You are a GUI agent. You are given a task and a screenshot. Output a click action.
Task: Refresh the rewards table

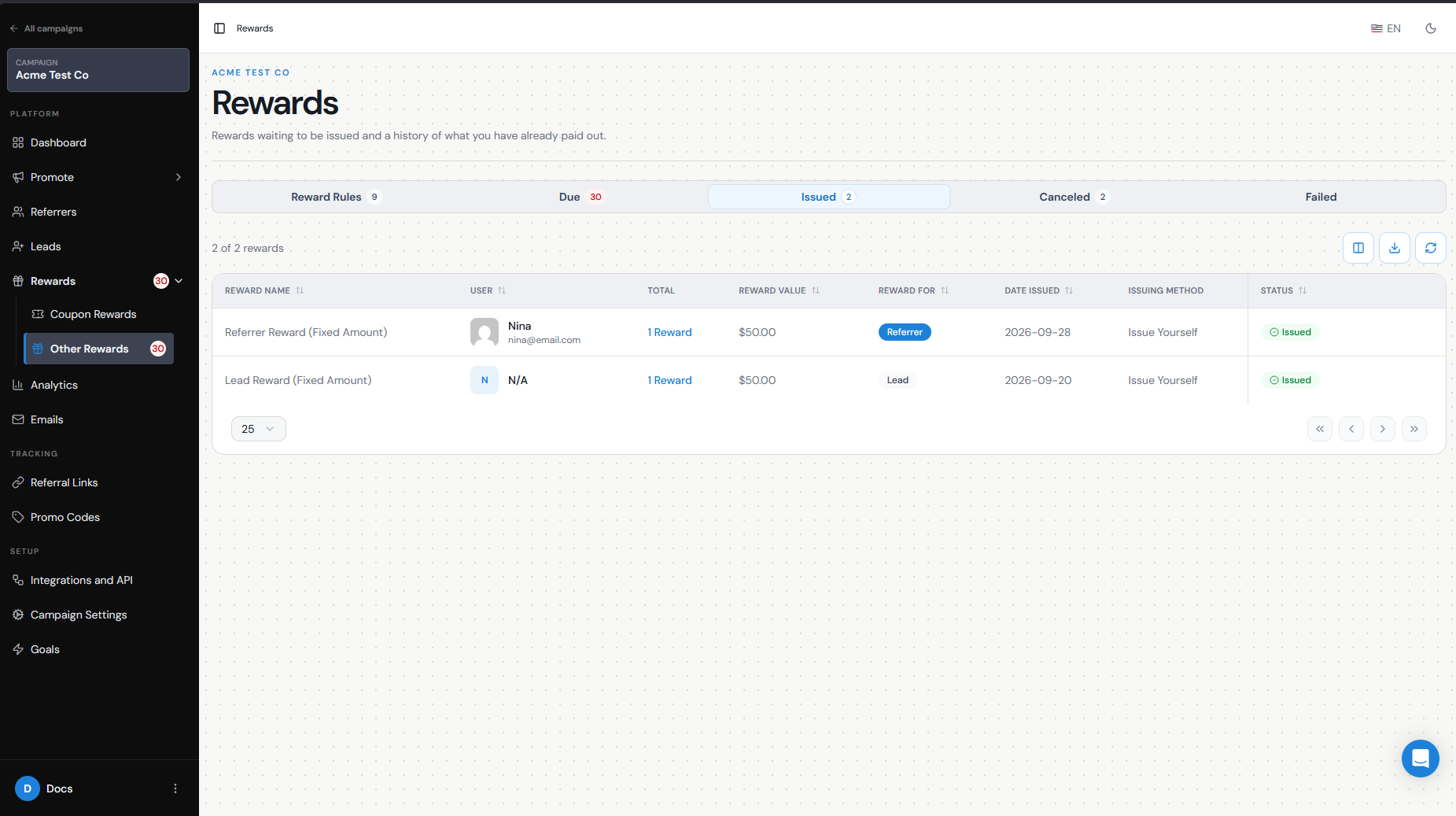pos(1431,248)
